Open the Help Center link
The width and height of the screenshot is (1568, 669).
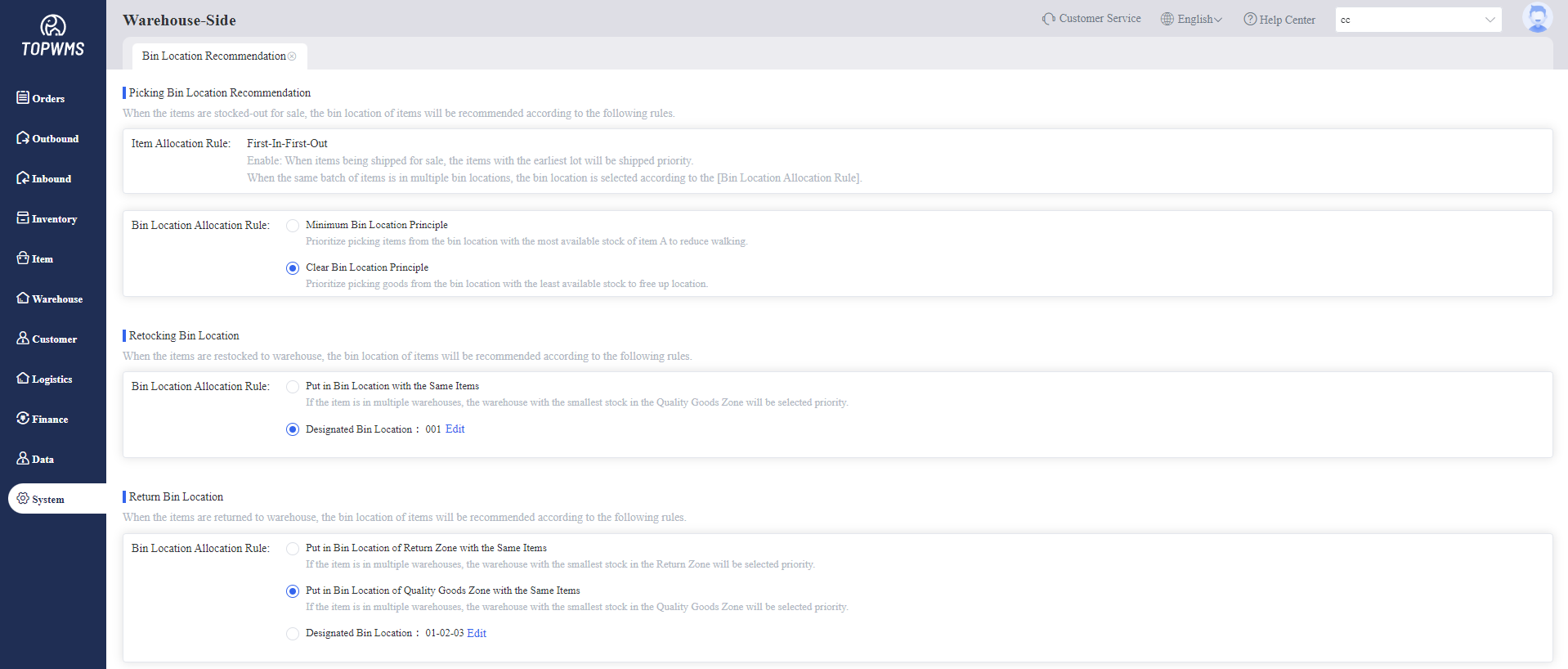[x=1279, y=20]
